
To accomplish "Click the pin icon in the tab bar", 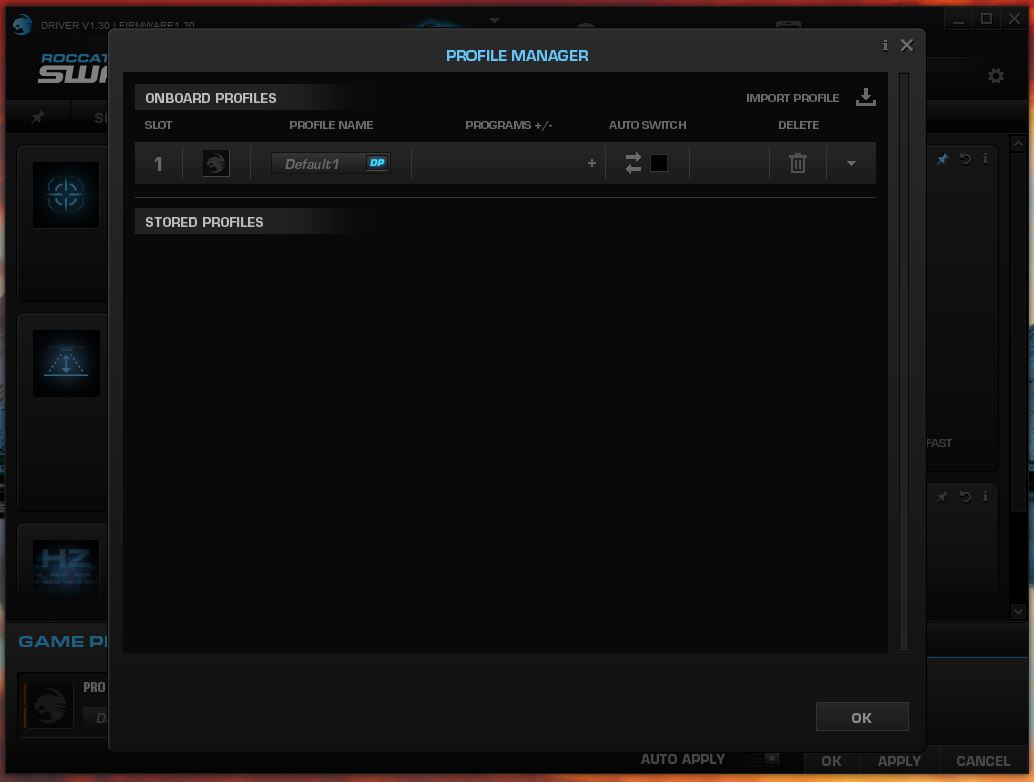I will (38, 117).
